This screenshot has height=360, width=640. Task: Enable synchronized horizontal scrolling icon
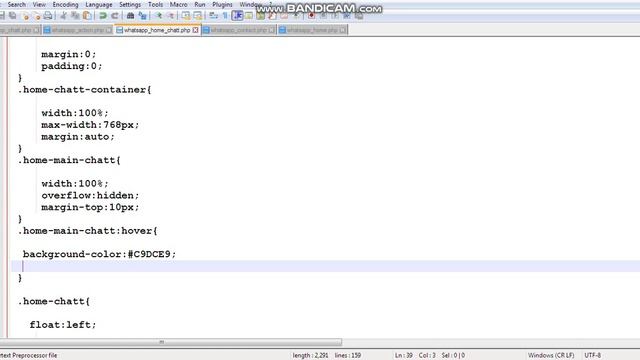point(198,16)
